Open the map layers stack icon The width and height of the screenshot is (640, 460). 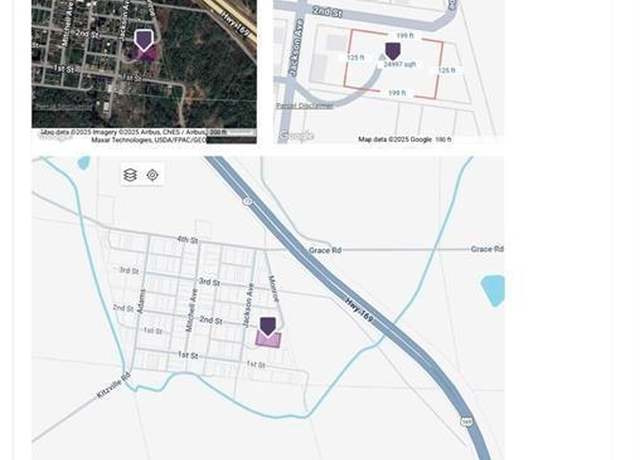coord(130,175)
